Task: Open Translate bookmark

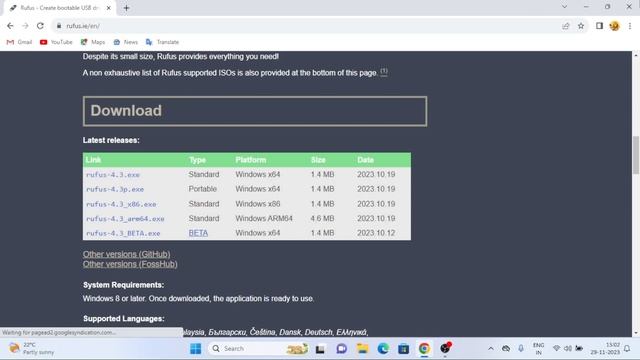Action: coord(162,42)
